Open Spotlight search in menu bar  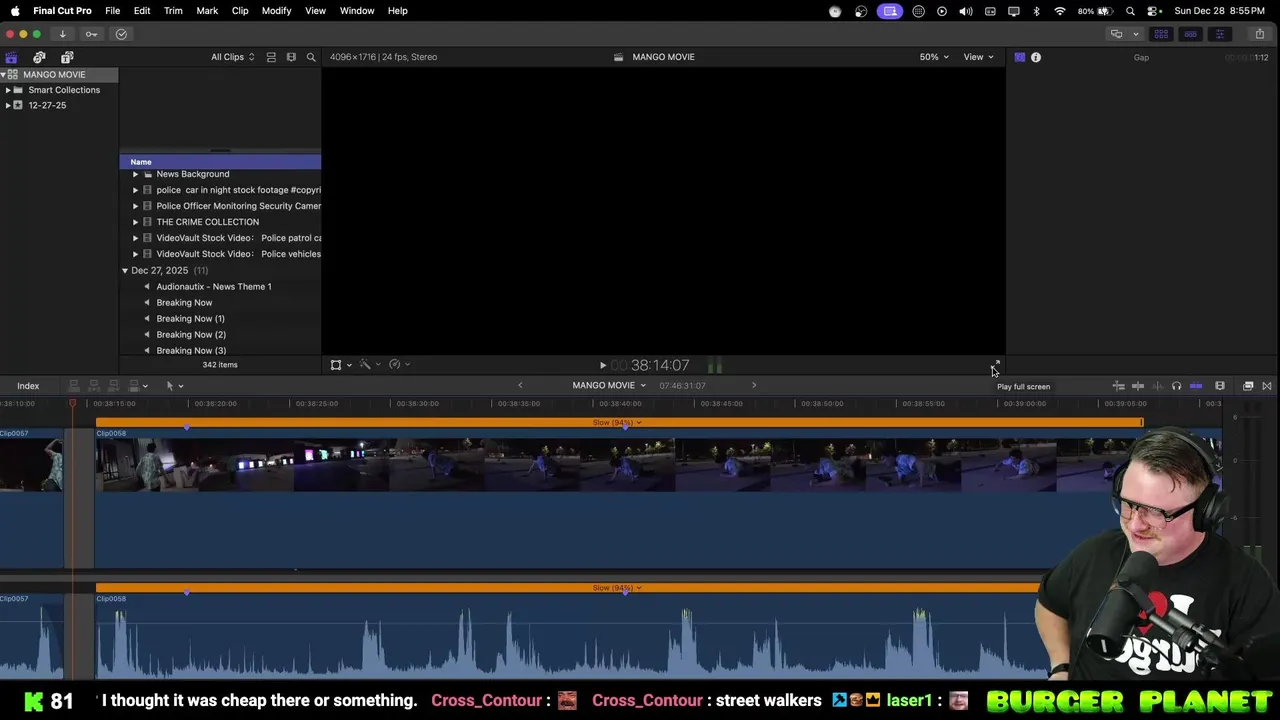(x=1130, y=11)
